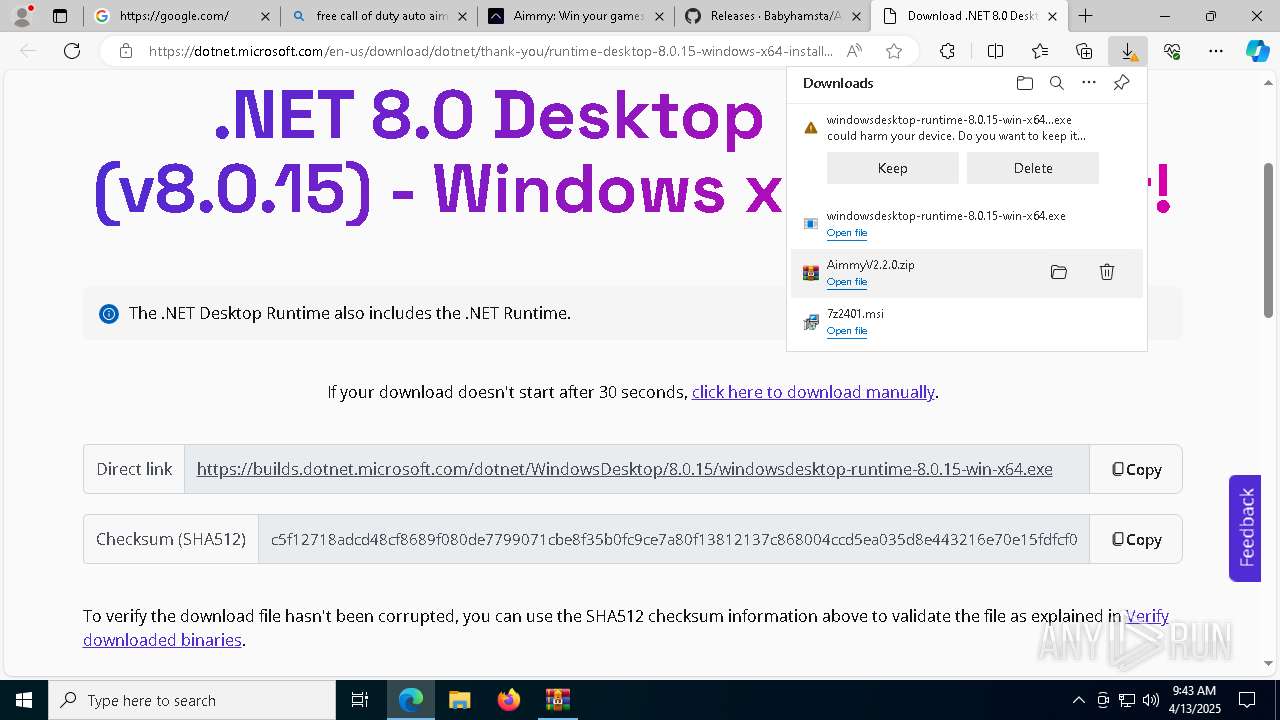
Task: Open Browser essentials
Action: click(1172, 51)
